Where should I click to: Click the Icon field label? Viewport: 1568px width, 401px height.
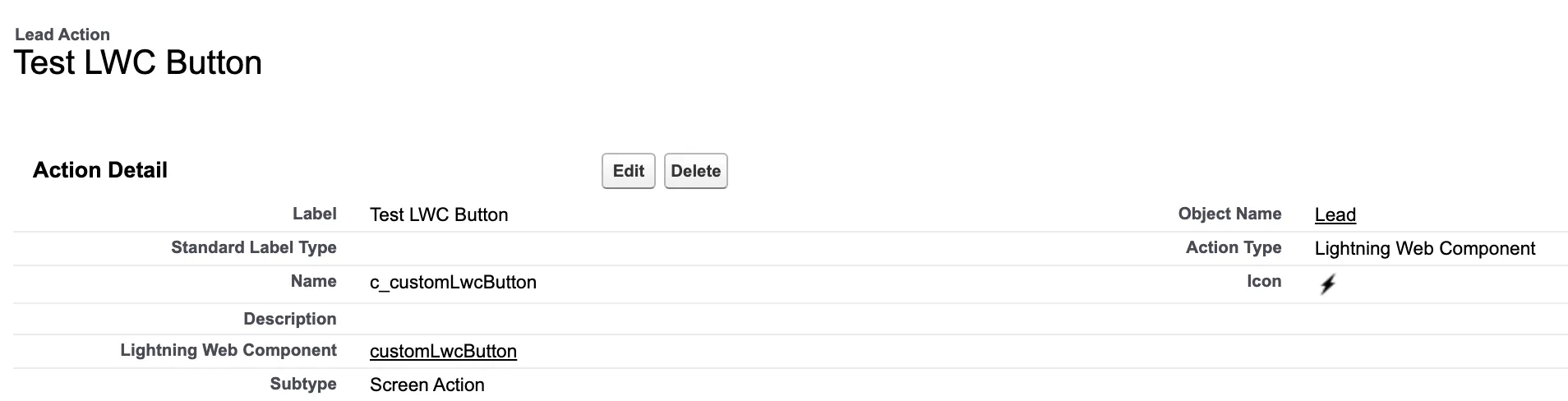(1264, 282)
